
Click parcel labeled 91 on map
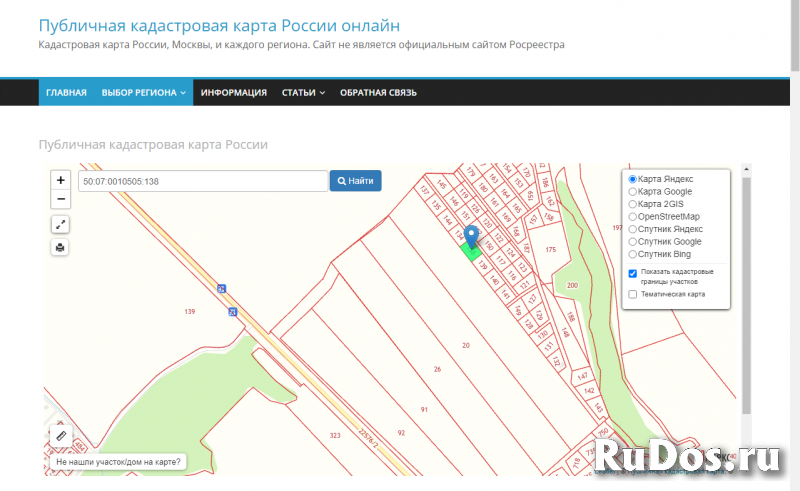click(x=424, y=409)
